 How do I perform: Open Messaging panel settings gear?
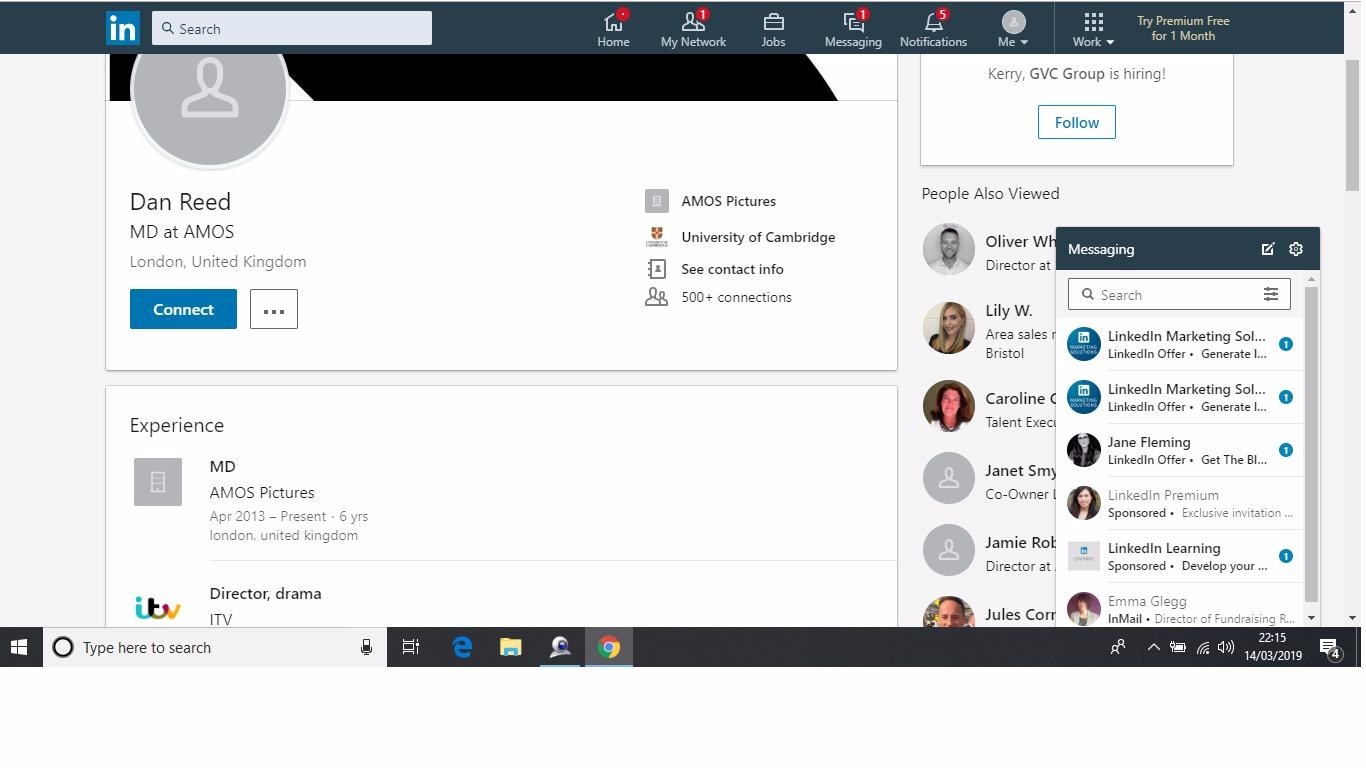[1296, 249]
